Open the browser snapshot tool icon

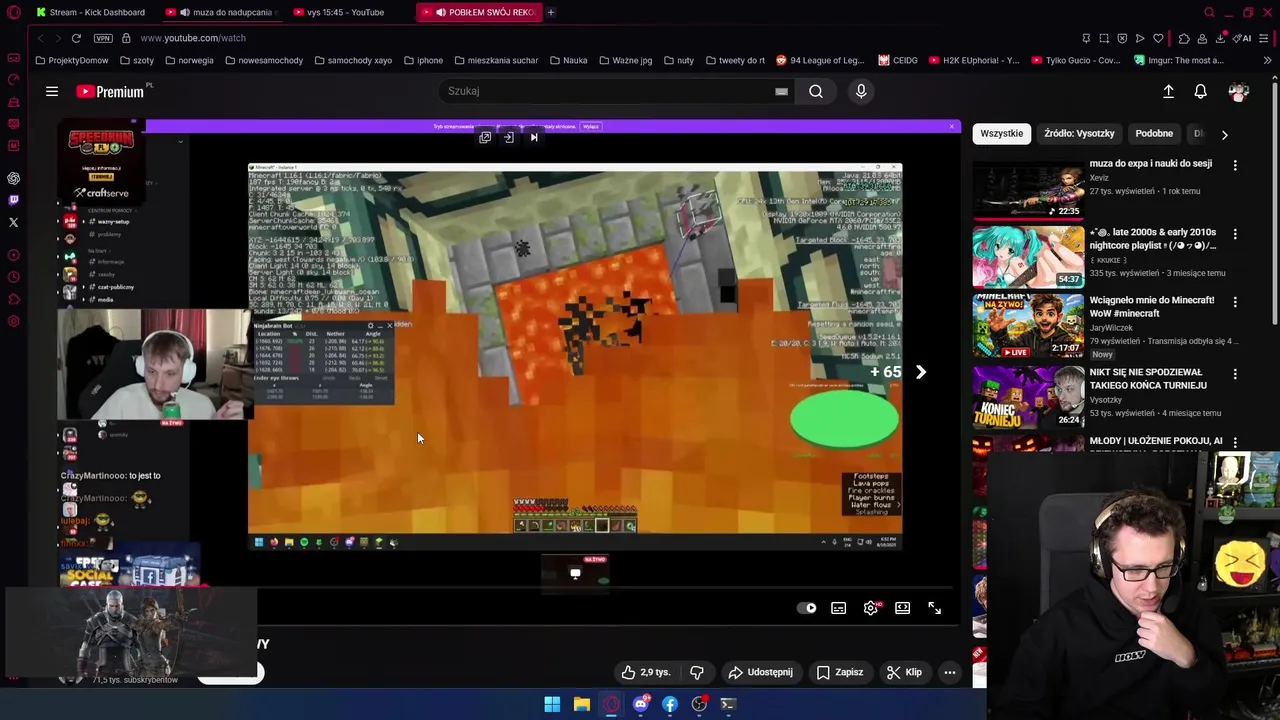[1104, 38]
